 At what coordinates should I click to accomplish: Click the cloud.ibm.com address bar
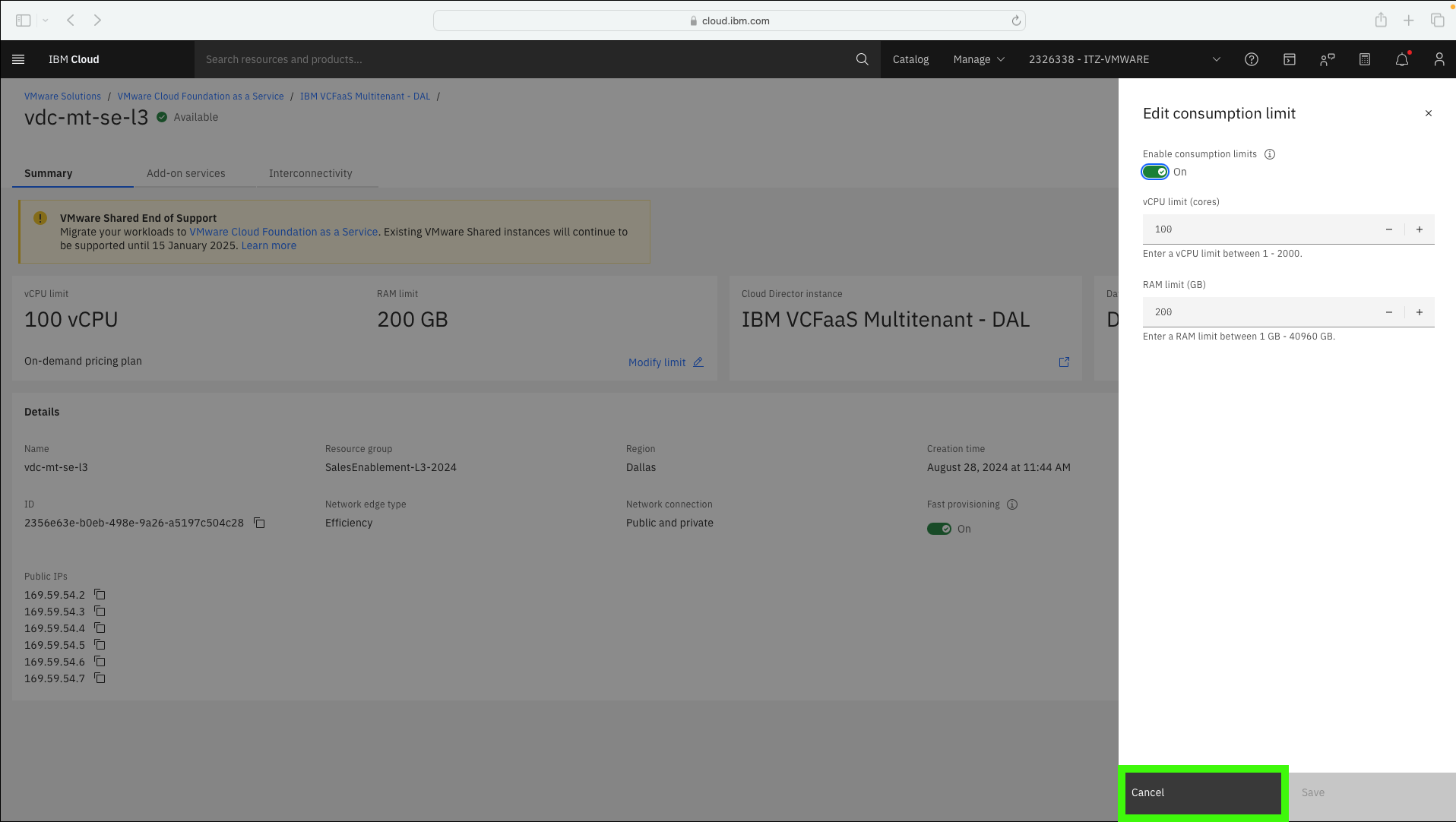pyautogui.click(x=730, y=21)
